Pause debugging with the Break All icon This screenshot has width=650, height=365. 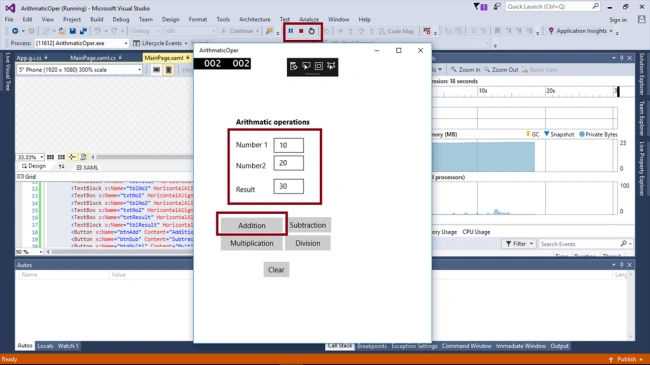point(291,31)
